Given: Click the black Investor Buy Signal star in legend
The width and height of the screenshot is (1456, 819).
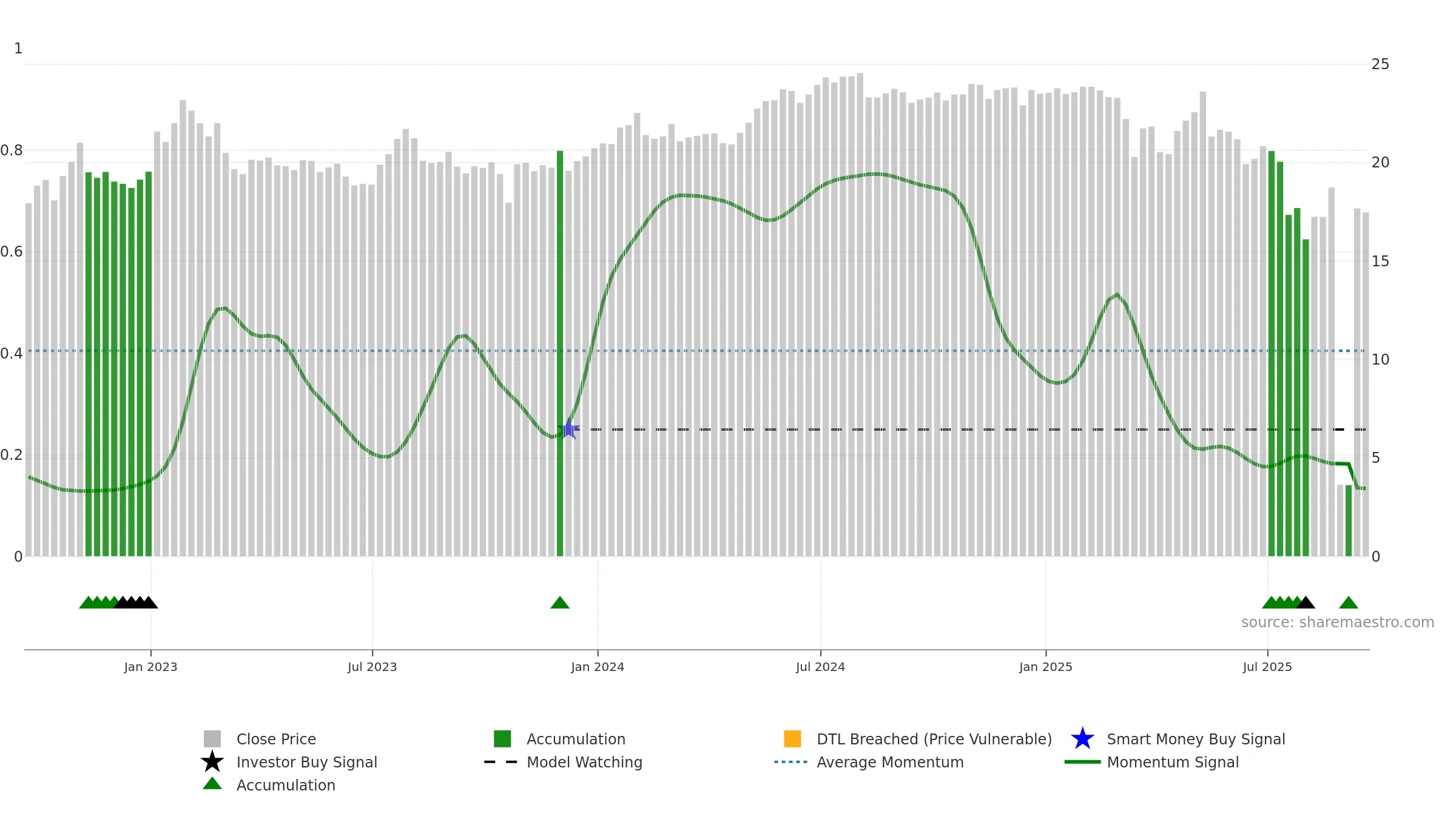Looking at the screenshot, I should coord(212,761).
